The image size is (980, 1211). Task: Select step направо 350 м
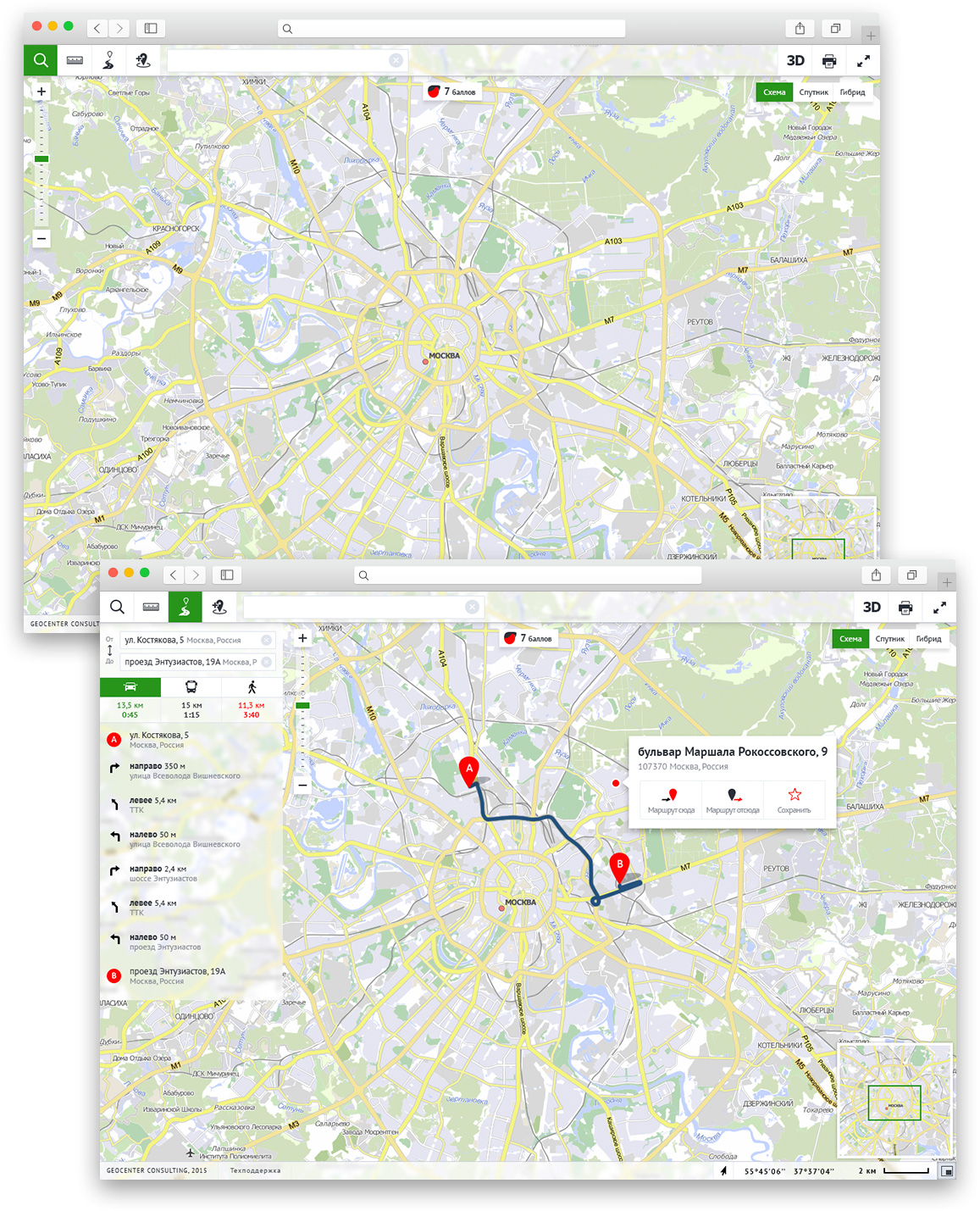pyautogui.click(x=191, y=770)
